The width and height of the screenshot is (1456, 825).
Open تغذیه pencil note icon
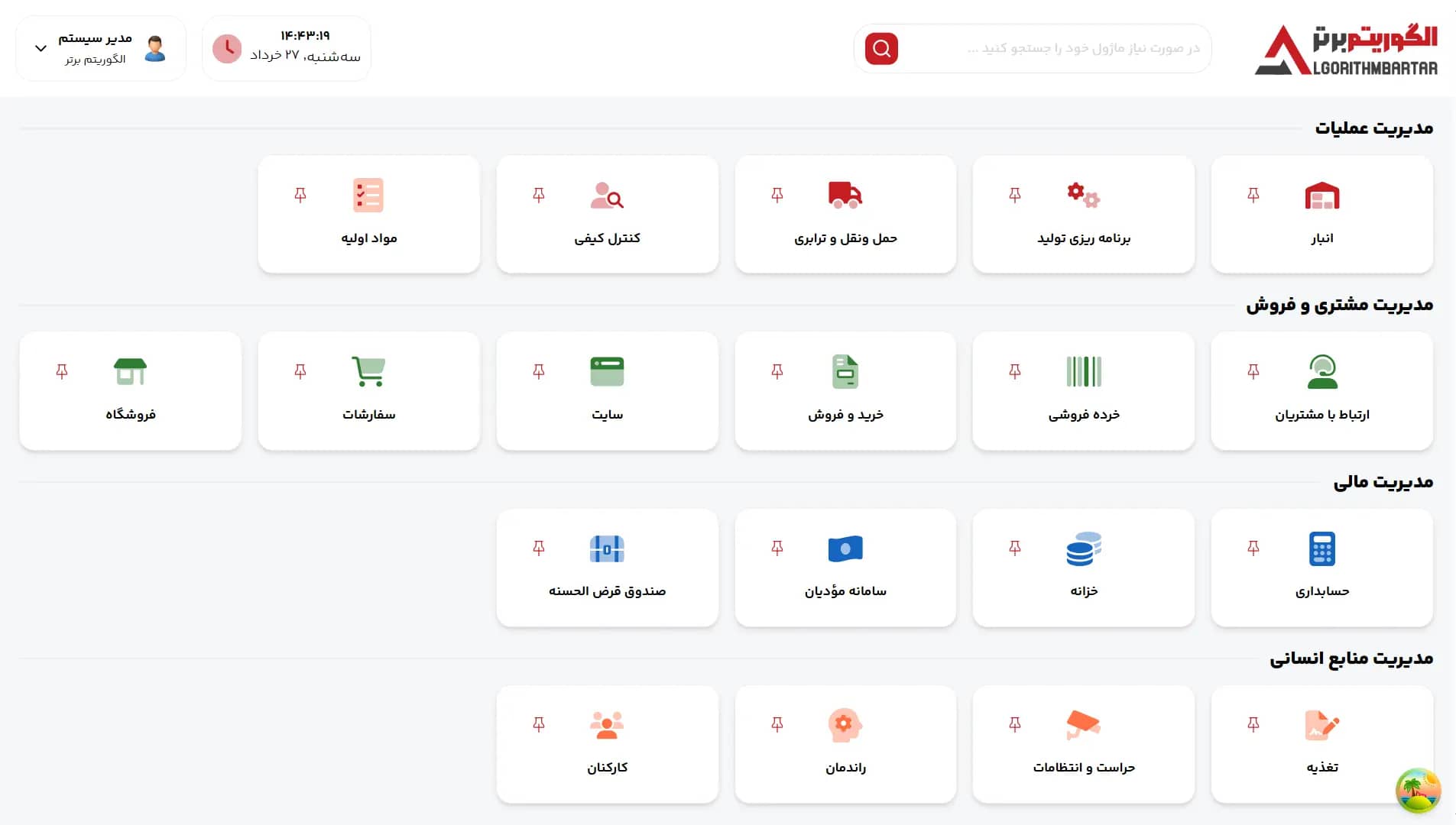tap(1321, 725)
